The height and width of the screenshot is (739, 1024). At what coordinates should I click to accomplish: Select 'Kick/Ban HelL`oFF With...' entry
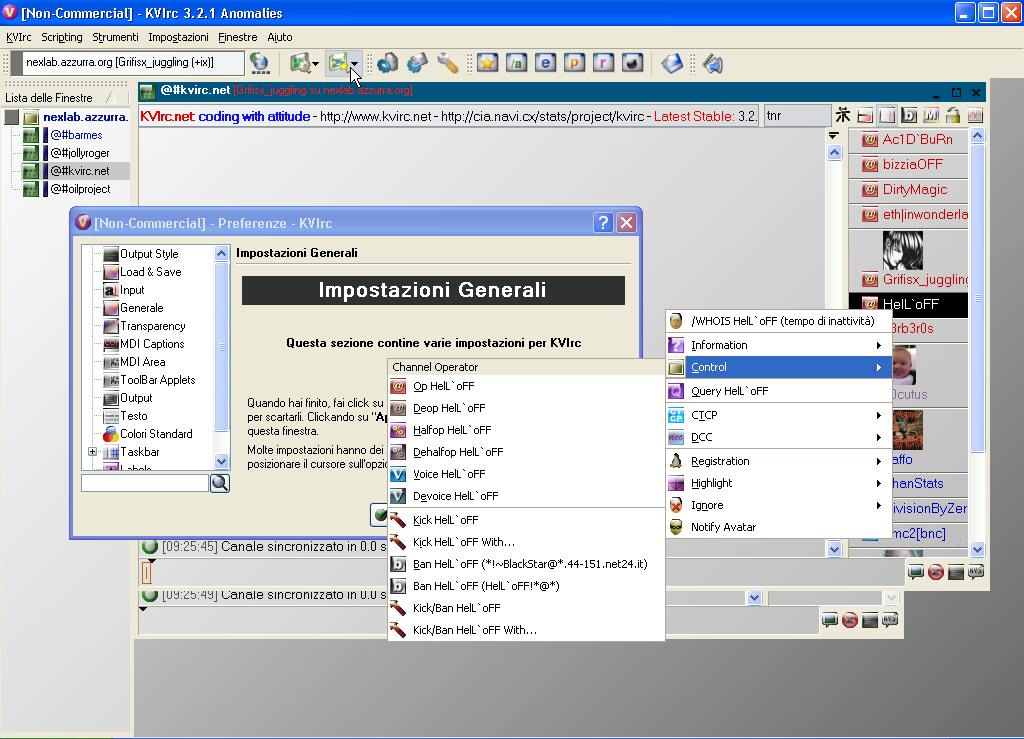pyautogui.click(x=526, y=630)
